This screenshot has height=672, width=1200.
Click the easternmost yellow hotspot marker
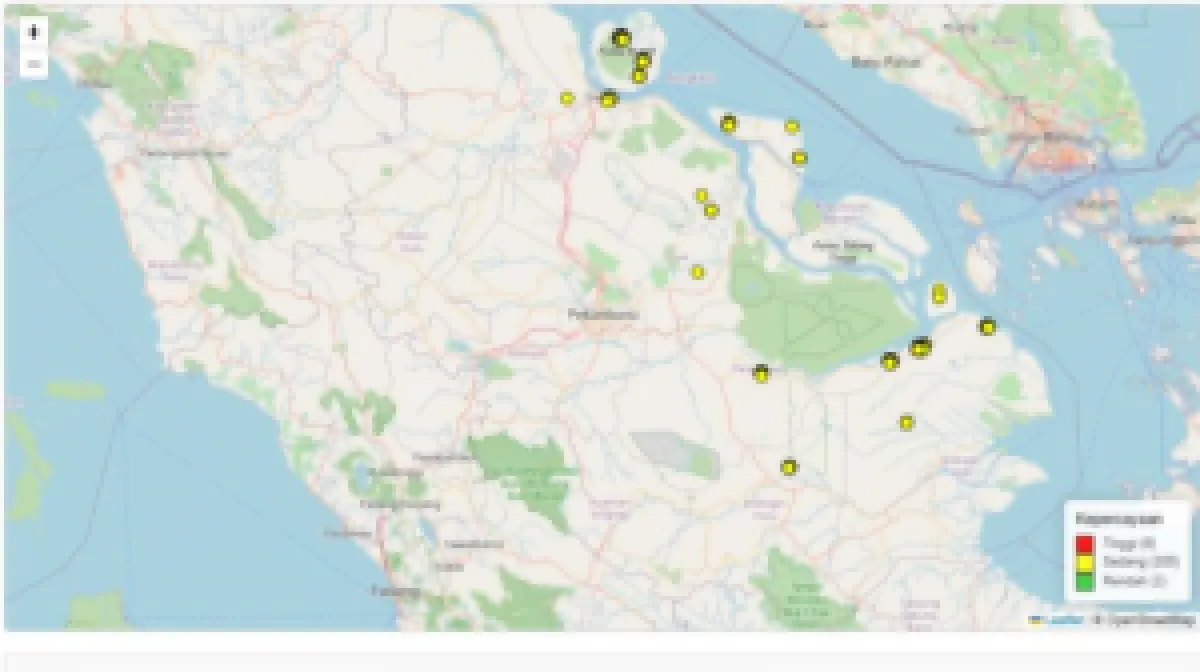[x=988, y=326]
